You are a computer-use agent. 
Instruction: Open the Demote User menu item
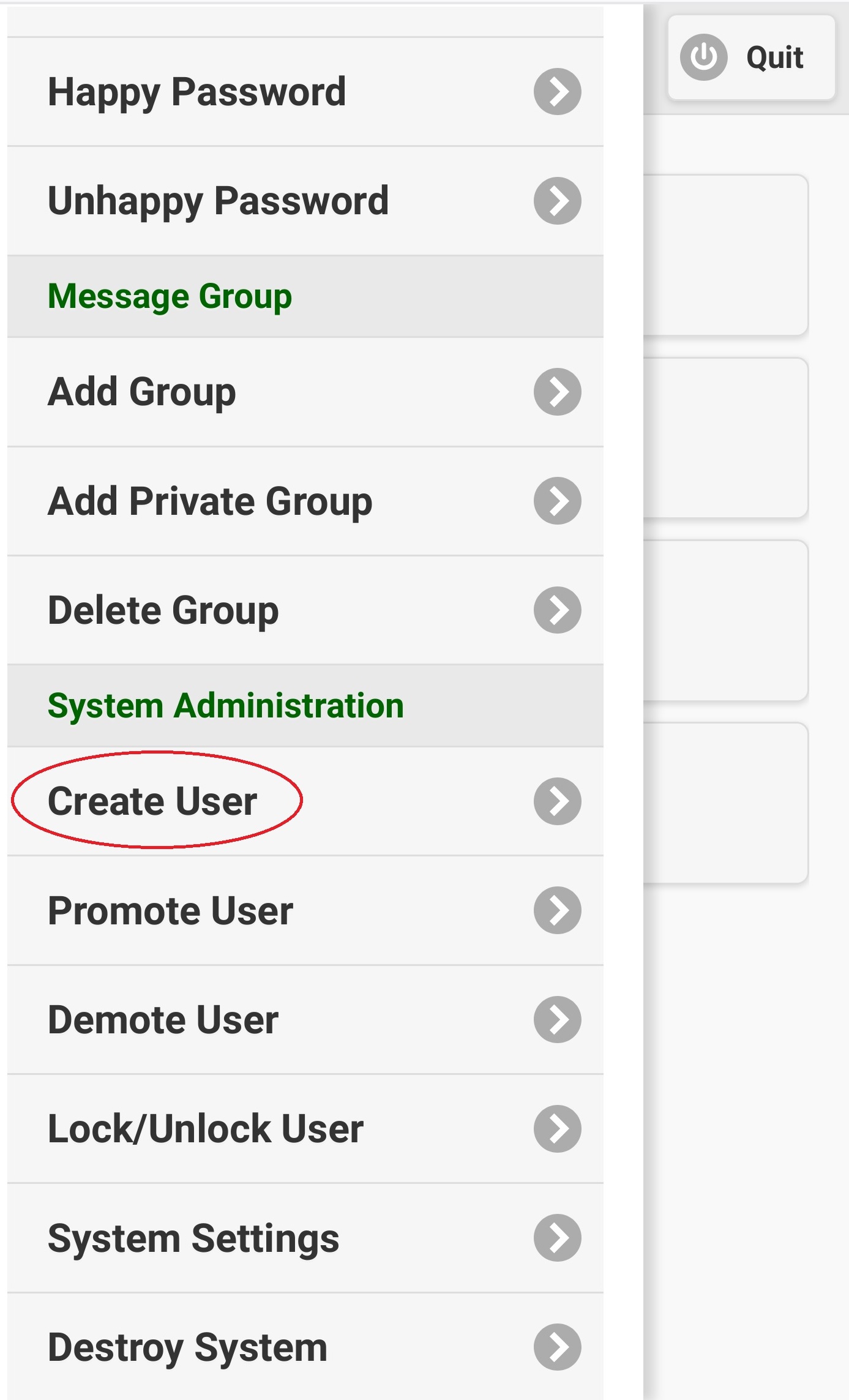(x=163, y=1020)
